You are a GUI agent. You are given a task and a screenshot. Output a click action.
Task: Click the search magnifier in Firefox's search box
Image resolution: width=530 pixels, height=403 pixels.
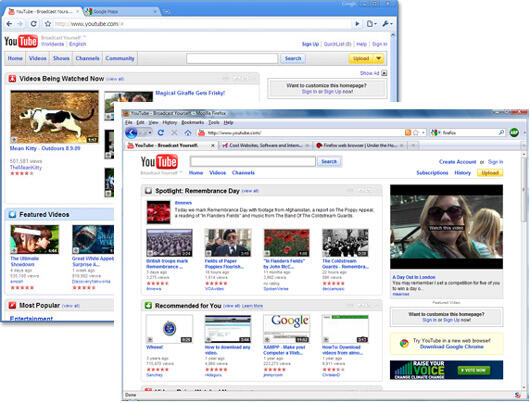pos(502,133)
